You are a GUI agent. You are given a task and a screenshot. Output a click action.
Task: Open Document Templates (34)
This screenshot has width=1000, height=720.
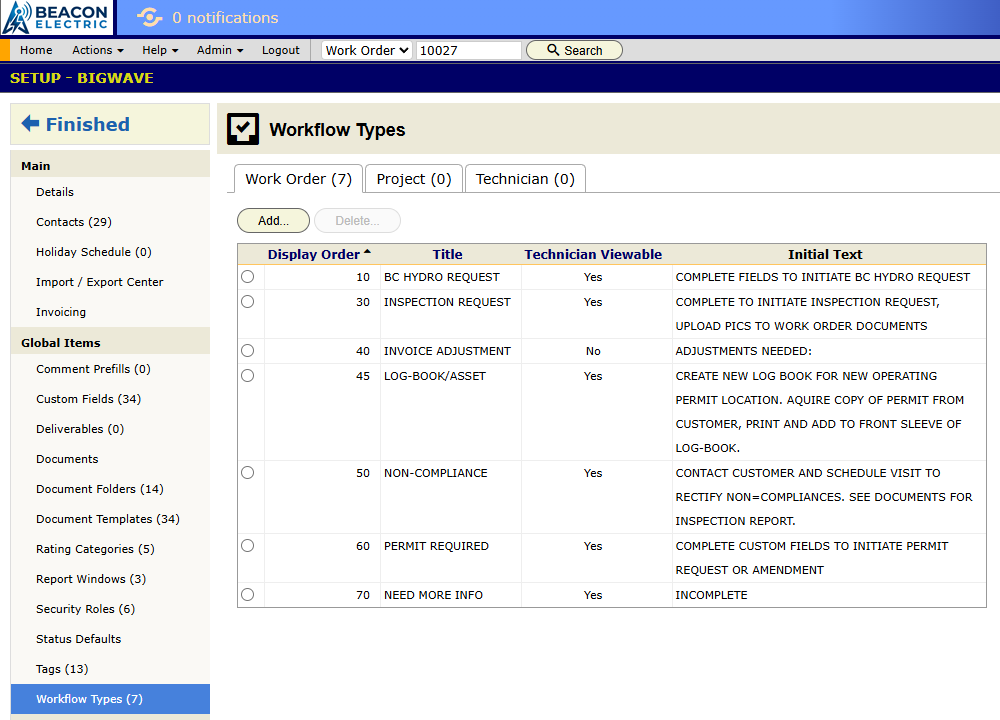(108, 518)
